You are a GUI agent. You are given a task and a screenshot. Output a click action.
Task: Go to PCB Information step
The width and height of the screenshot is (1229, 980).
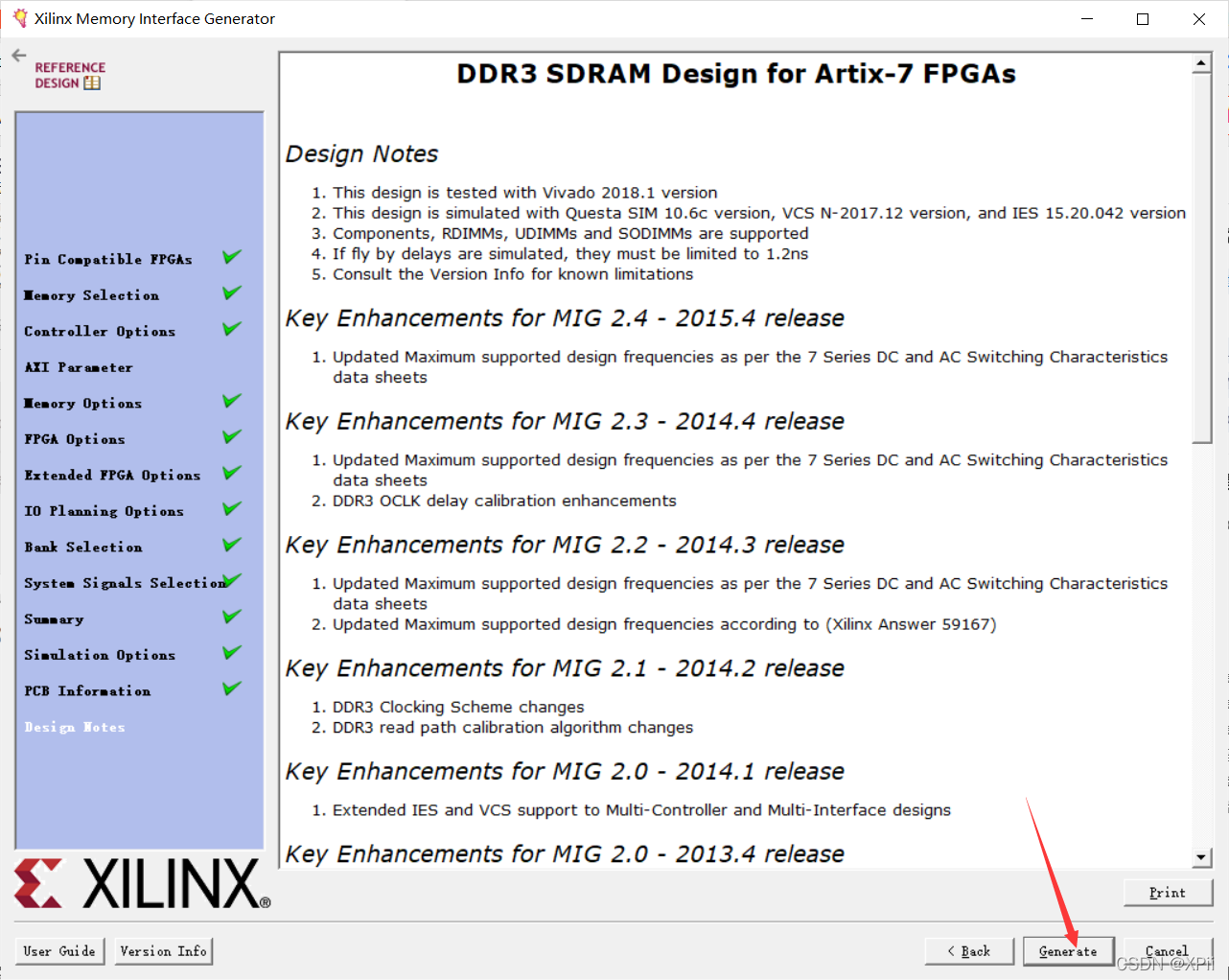point(87,691)
